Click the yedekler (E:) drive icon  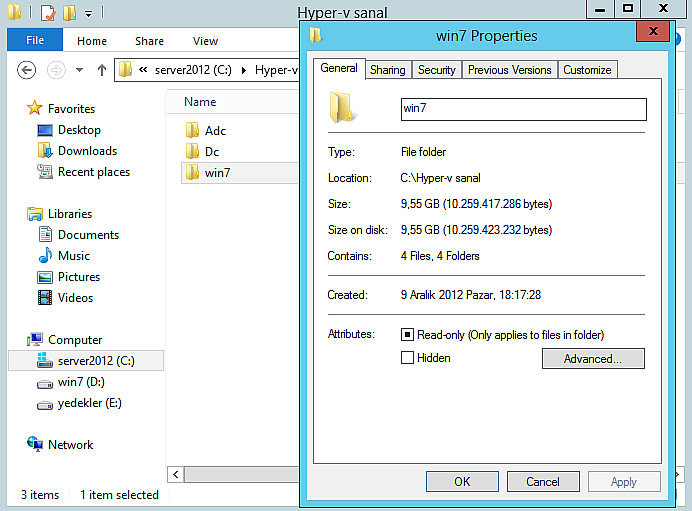pyautogui.click(x=45, y=405)
